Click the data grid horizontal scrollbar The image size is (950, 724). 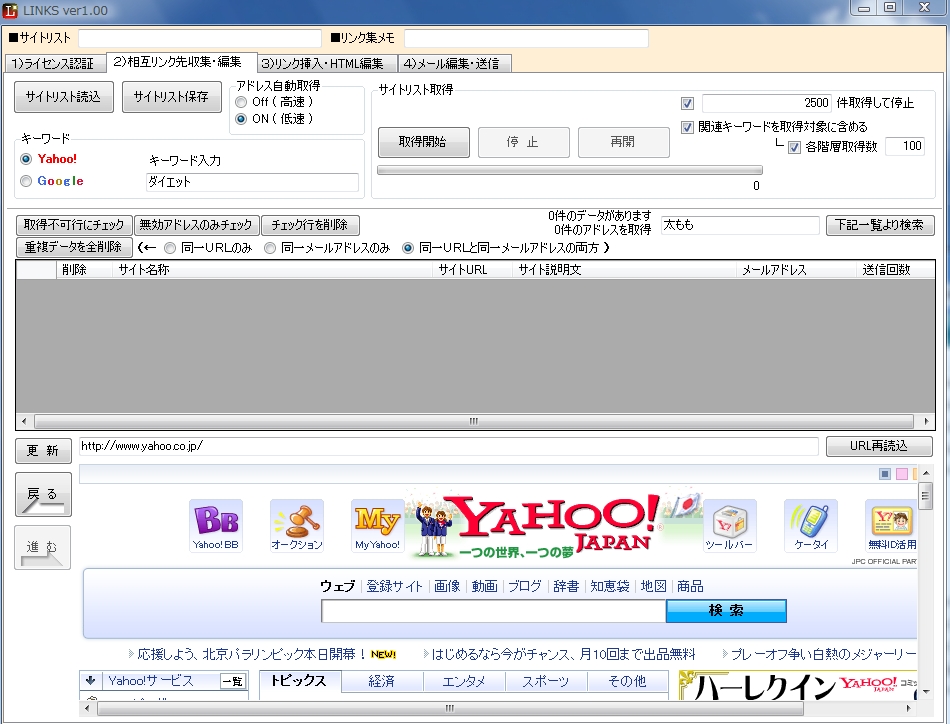click(474, 421)
